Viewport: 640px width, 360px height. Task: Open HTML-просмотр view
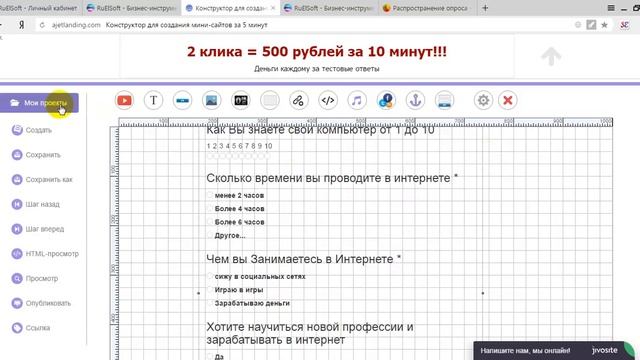[x=45, y=253]
